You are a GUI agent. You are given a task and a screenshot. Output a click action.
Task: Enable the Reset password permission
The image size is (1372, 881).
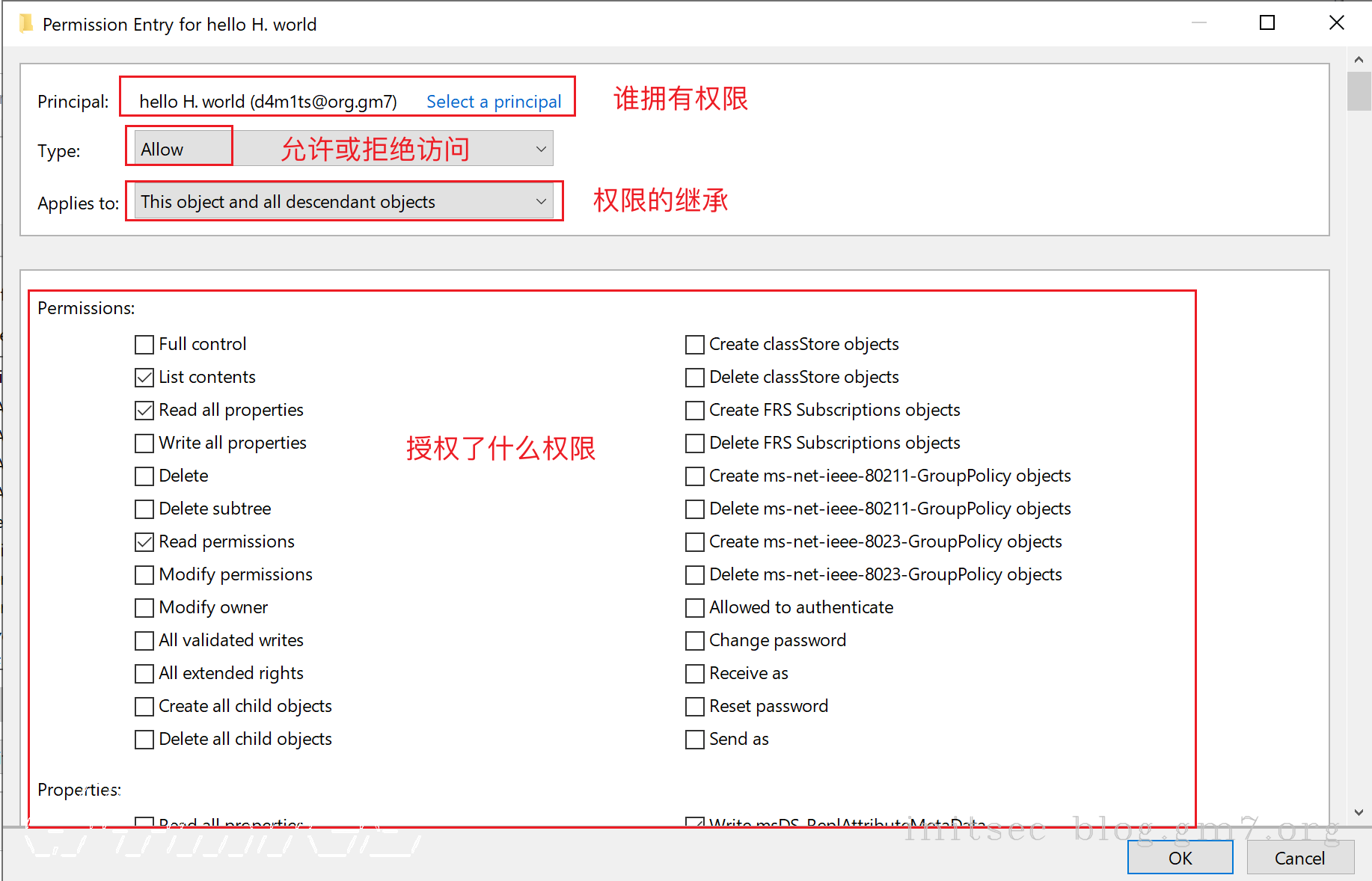(695, 707)
